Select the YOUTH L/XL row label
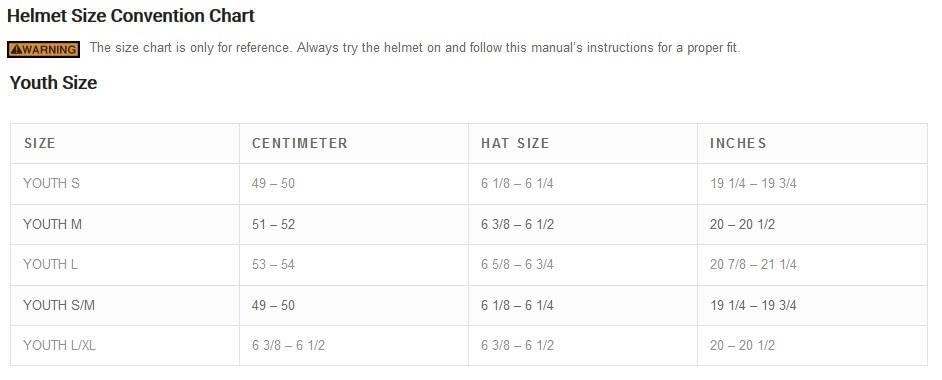 (59, 346)
